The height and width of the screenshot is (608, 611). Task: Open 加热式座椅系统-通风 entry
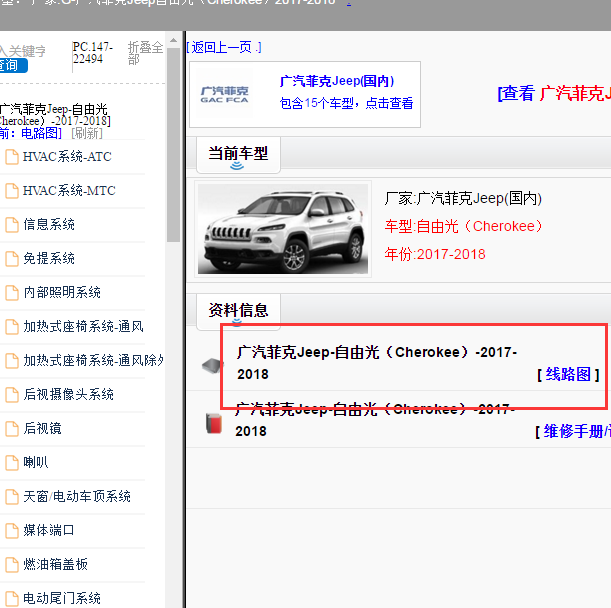(x=83, y=326)
